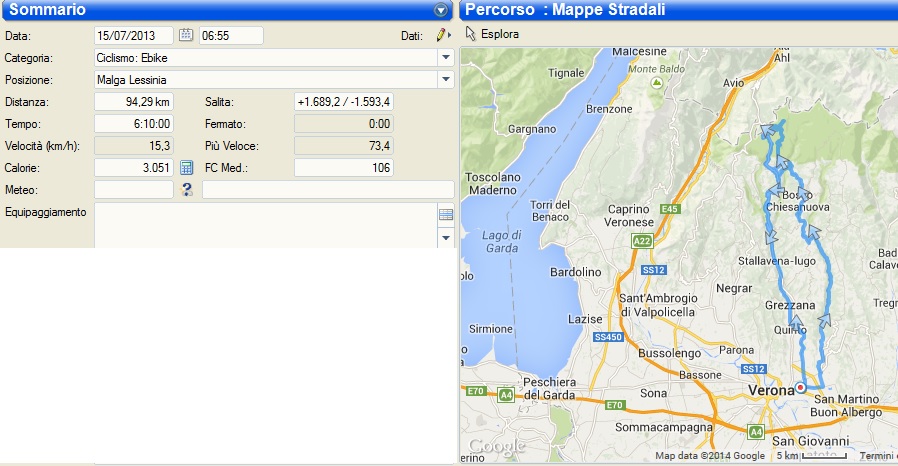Click the small Meteo temperature field
Viewport: 898px width, 466px height.
point(133,189)
